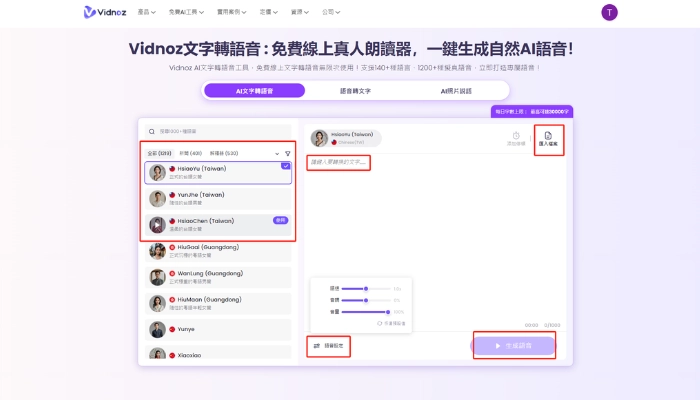This screenshot has height=400, width=700.
Task: Select the WanLung (Guangdong) voice row
Action: tap(218, 277)
